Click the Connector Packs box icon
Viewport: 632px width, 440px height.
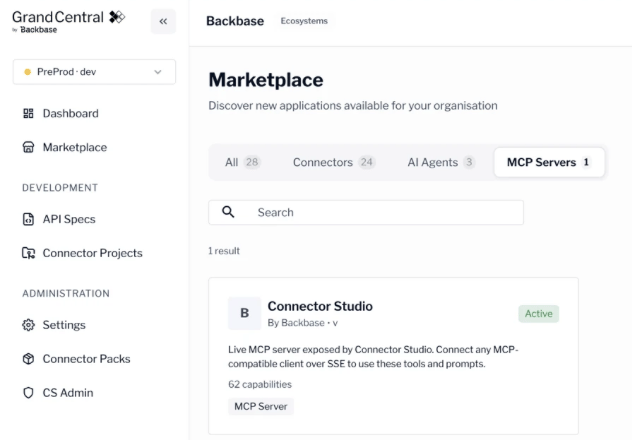(x=28, y=359)
